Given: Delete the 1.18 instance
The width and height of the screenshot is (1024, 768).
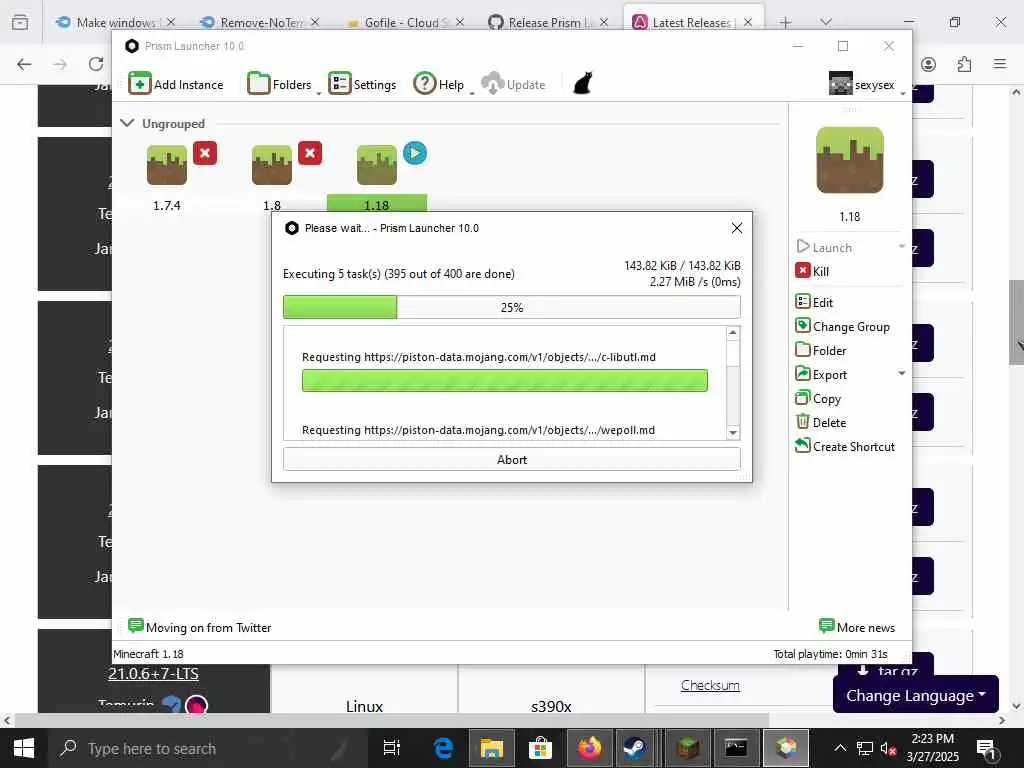Looking at the screenshot, I should [x=821, y=423].
